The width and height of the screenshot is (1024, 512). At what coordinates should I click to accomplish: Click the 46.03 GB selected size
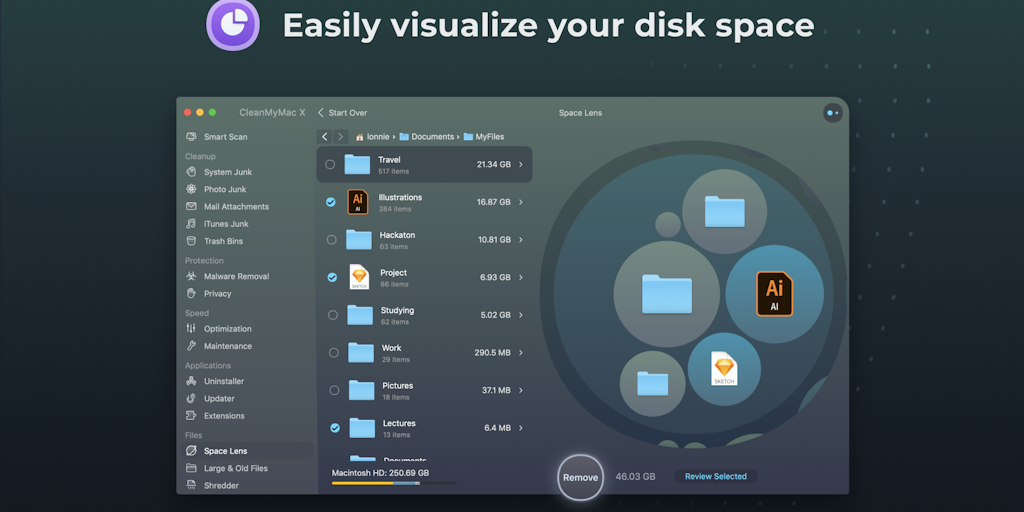[x=635, y=476]
